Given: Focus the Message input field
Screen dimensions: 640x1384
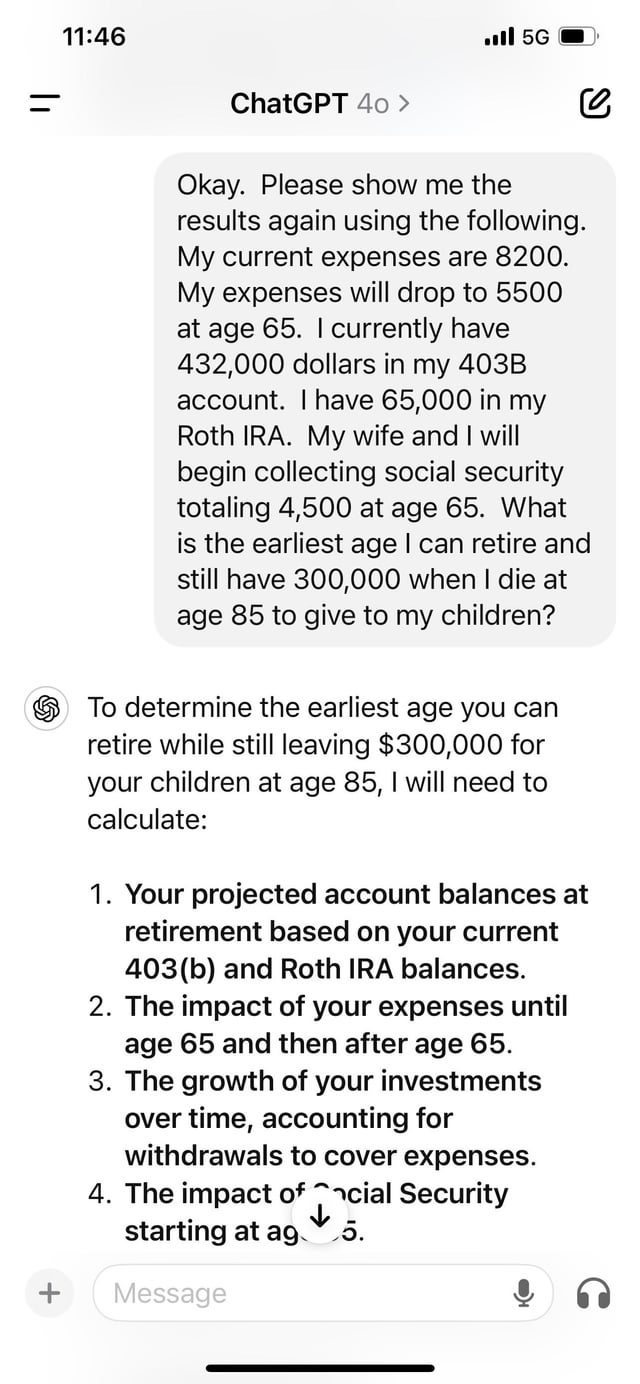Looking at the screenshot, I should click(x=300, y=1293).
